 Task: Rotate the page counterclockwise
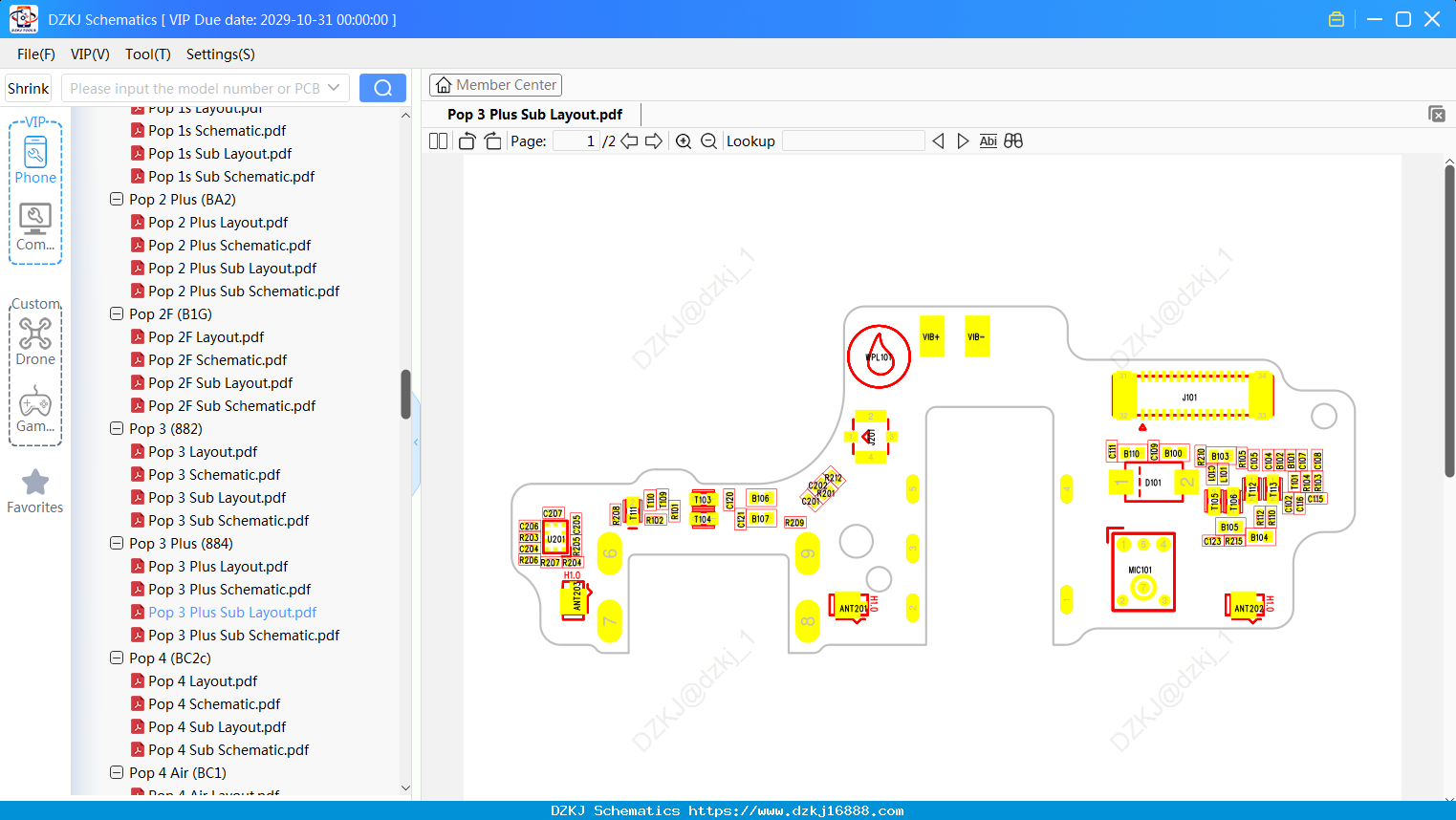pyautogui.click(x=467, y=141)
